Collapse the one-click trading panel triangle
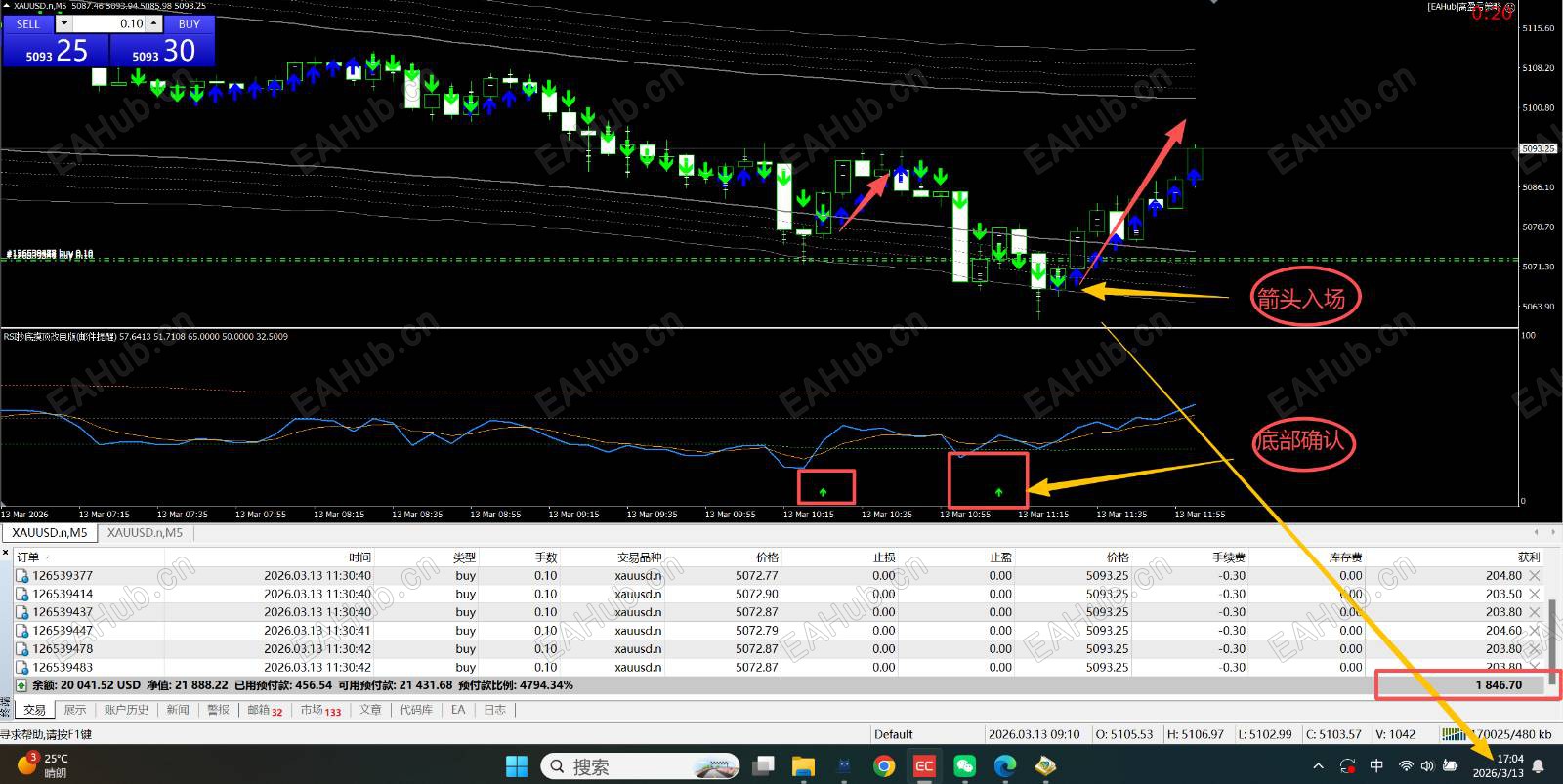This screenshot has width=1563, height=784. pyautogui.click(x=7, y=6)
